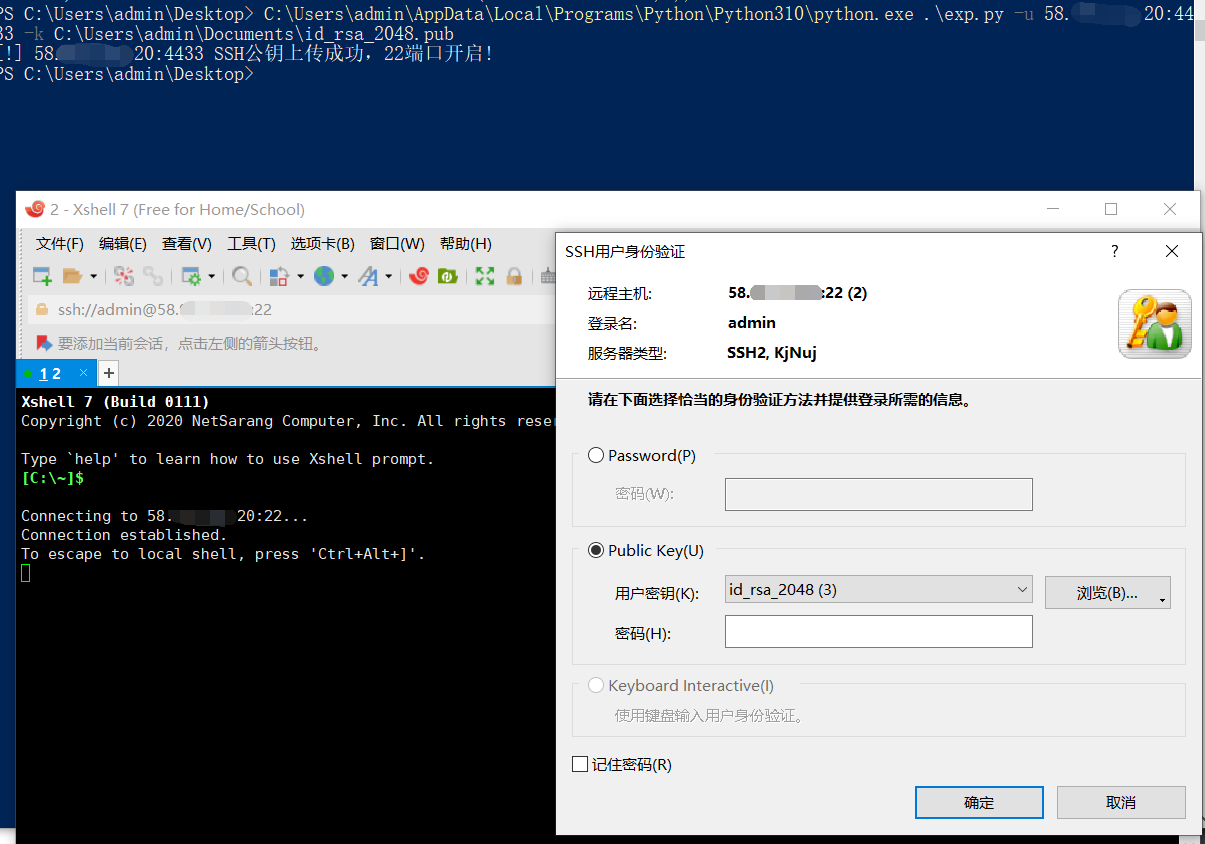
Task: Click the 密码(H) passphrase input field
Action: [879, 632]
